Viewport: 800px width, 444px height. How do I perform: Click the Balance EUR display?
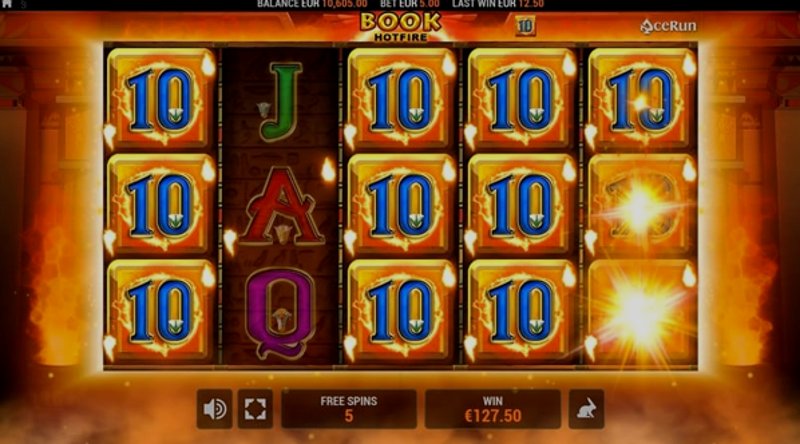(312, 4)
